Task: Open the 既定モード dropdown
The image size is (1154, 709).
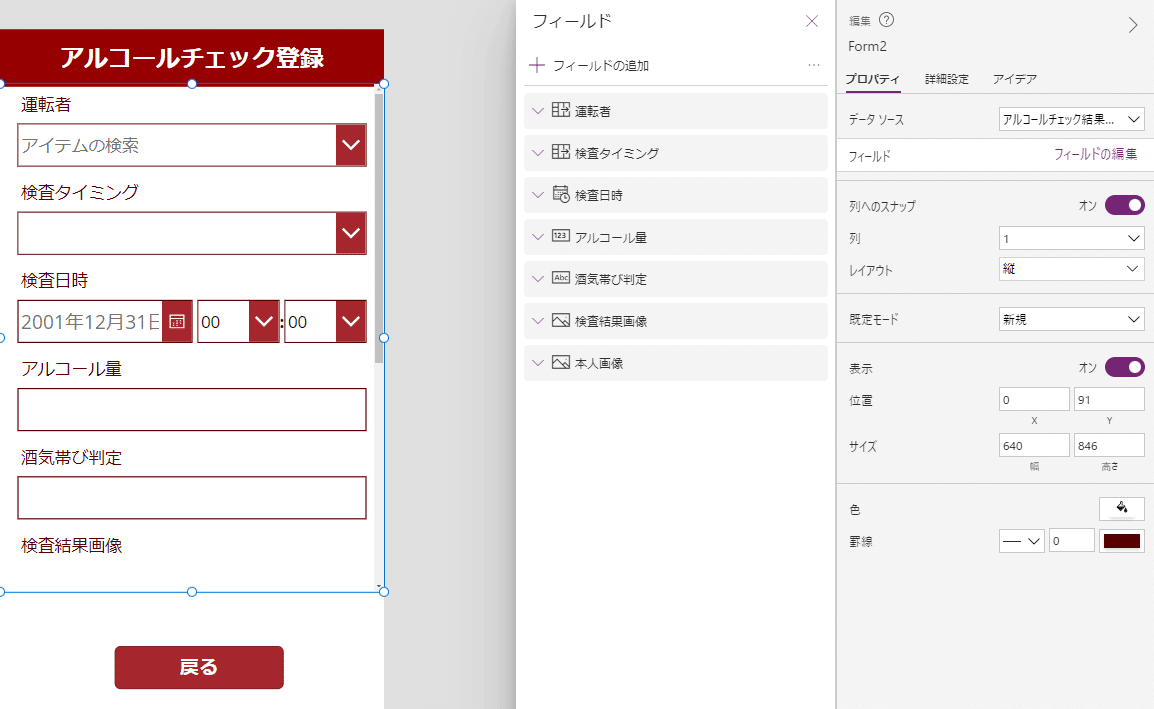Action: point(1072,319)
